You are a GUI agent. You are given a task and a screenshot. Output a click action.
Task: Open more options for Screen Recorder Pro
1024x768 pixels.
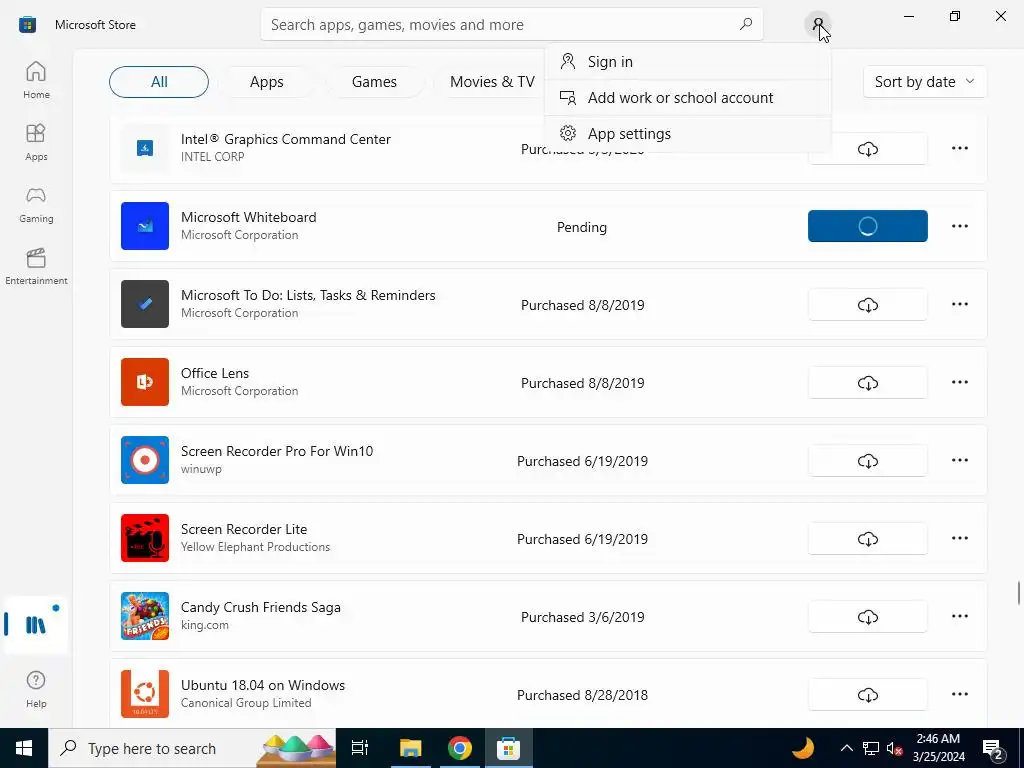click(959, 460)
